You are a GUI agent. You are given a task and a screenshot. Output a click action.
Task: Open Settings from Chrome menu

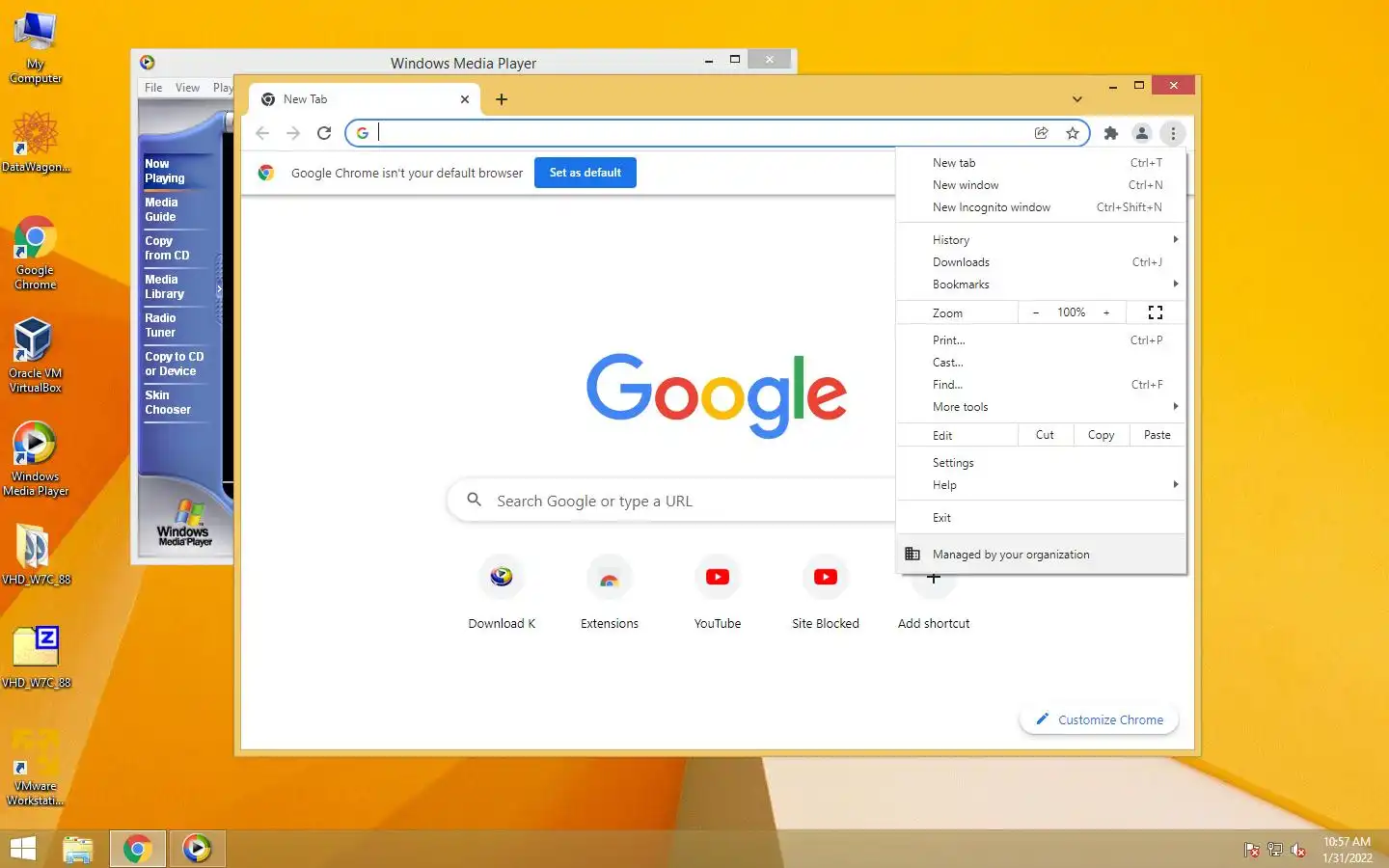[x=1042, y=463]
